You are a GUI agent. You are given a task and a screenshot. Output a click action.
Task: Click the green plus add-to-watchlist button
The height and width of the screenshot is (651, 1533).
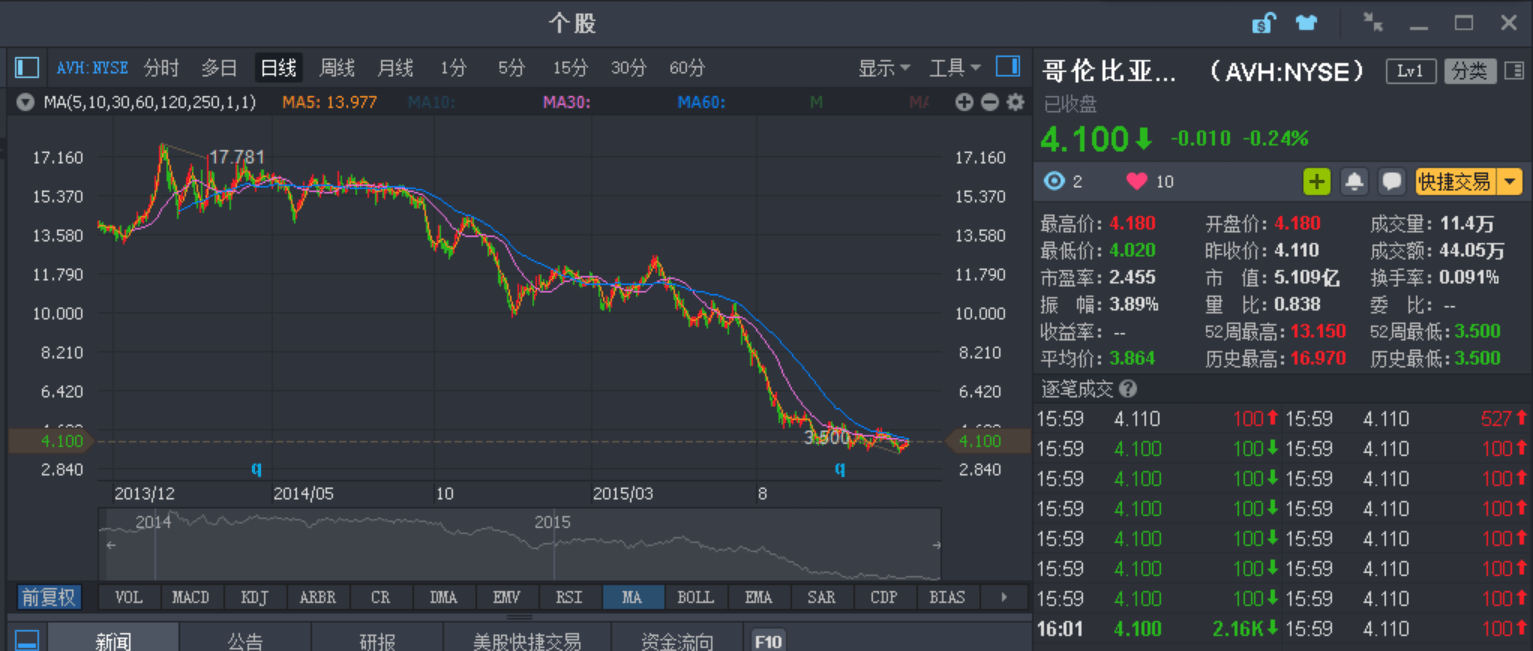(1317, 181)
